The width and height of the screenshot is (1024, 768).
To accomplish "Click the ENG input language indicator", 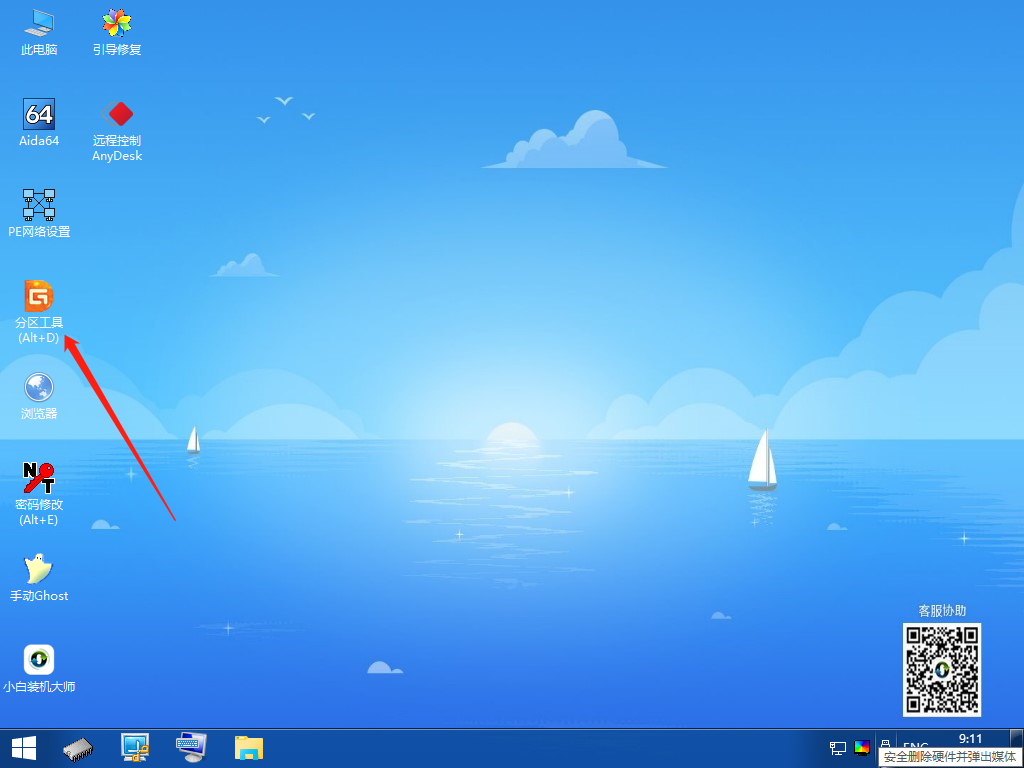I will tap(916, 745).
